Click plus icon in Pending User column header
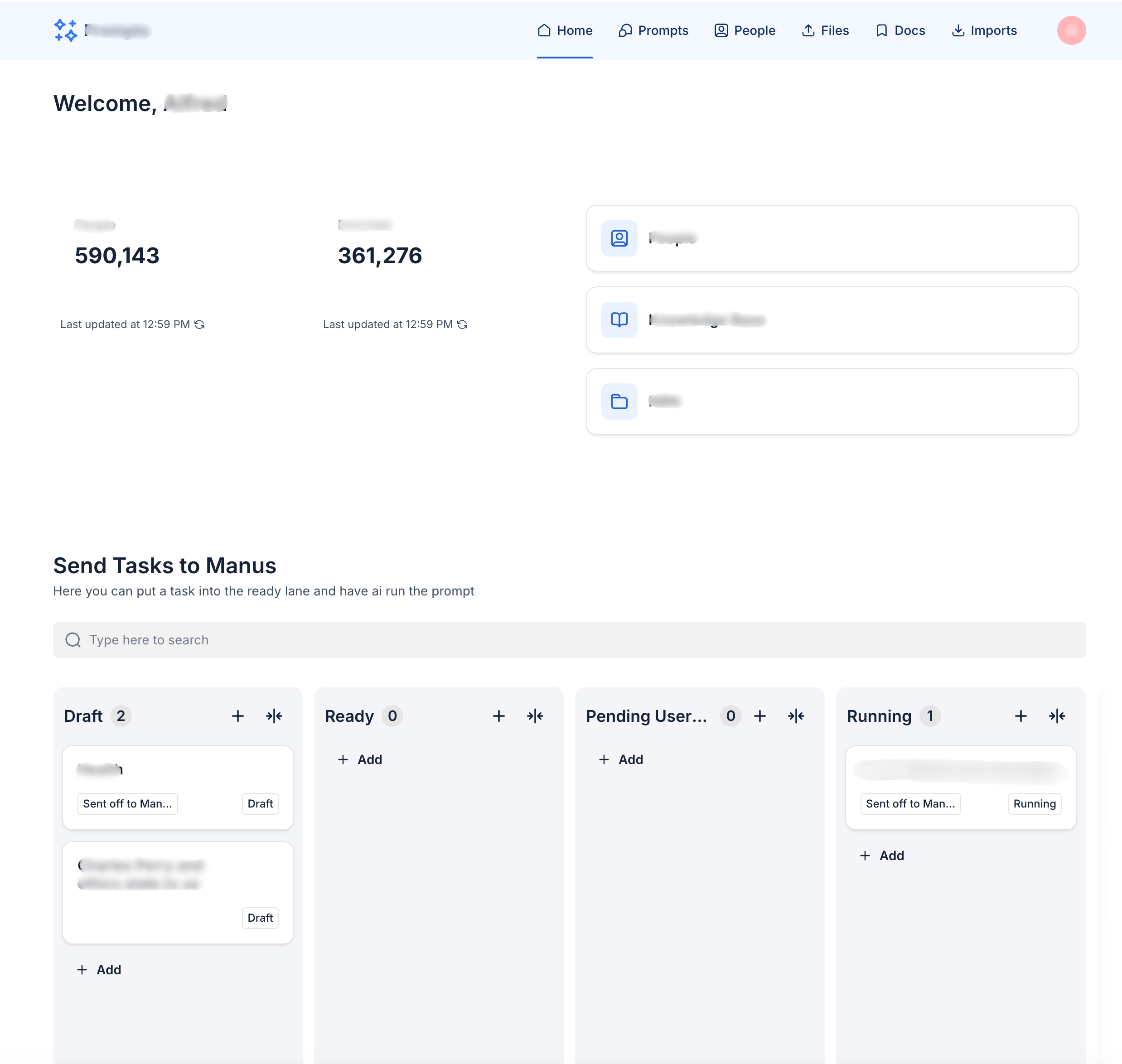 coord(759,716)
